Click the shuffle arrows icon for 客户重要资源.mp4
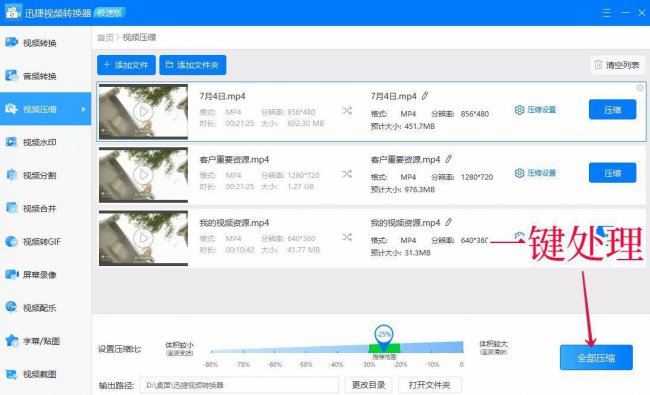650x395 pixels. pos(347,174)
